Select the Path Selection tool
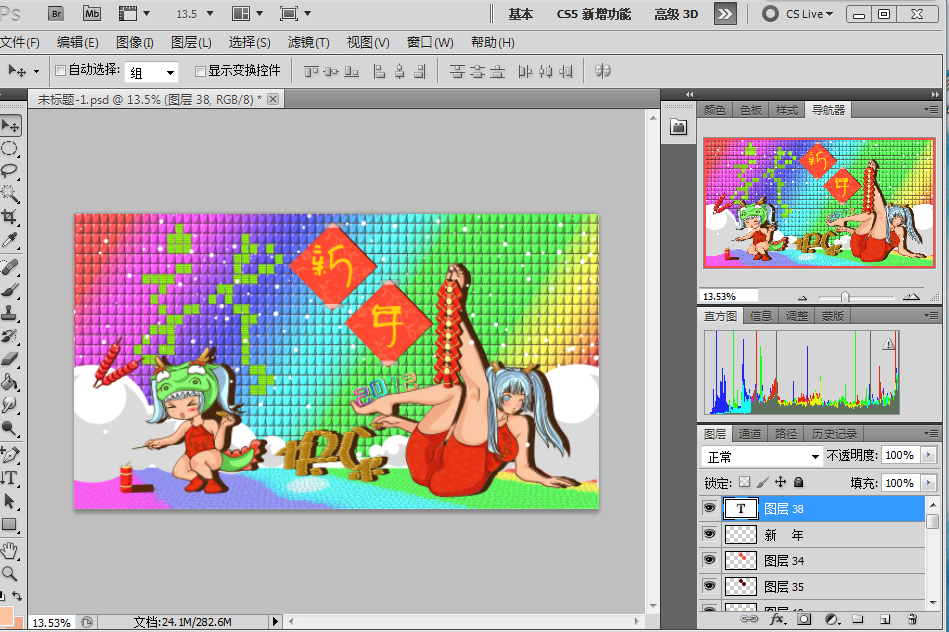Screen dimensions: 949x632 point(9,501)
